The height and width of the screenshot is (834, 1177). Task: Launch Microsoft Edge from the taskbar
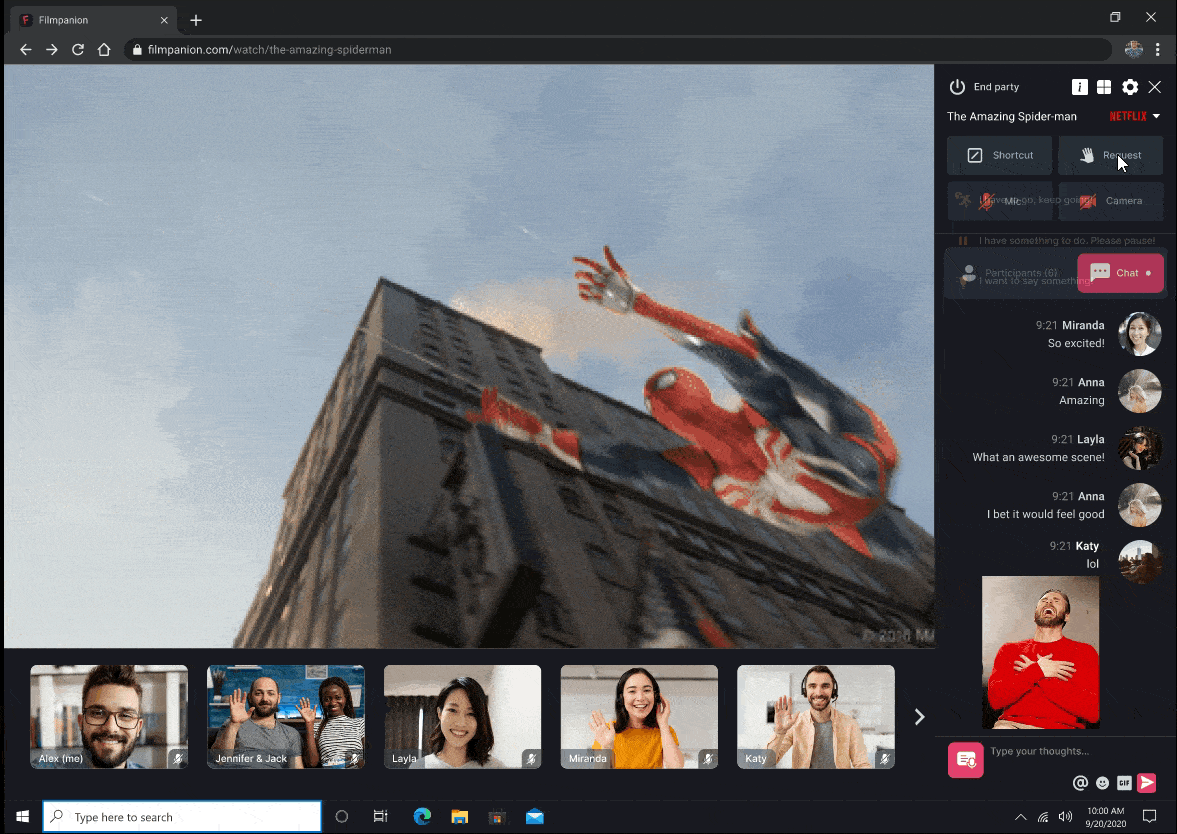pos(422,816)
